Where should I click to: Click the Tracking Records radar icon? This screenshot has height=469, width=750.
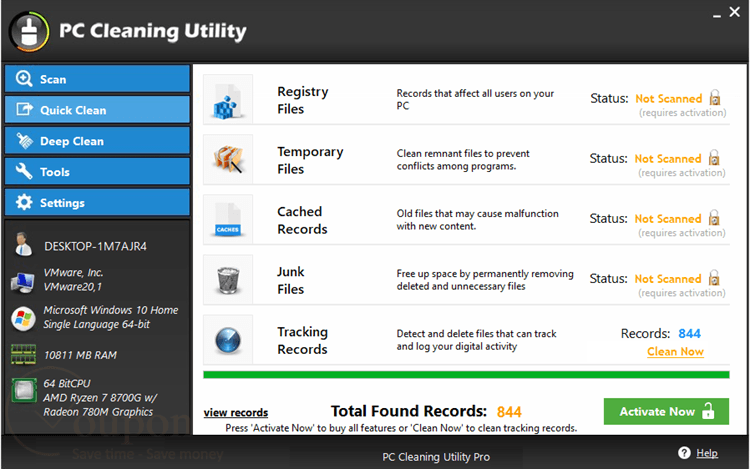point(228,340)
